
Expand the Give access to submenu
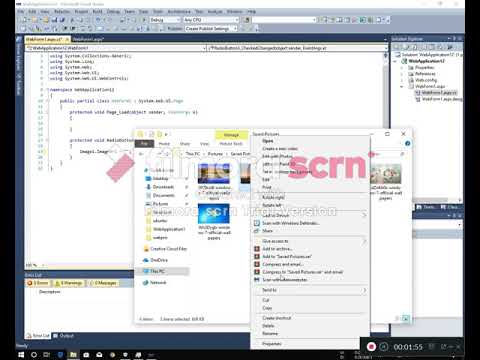click(x=310, y=241)
